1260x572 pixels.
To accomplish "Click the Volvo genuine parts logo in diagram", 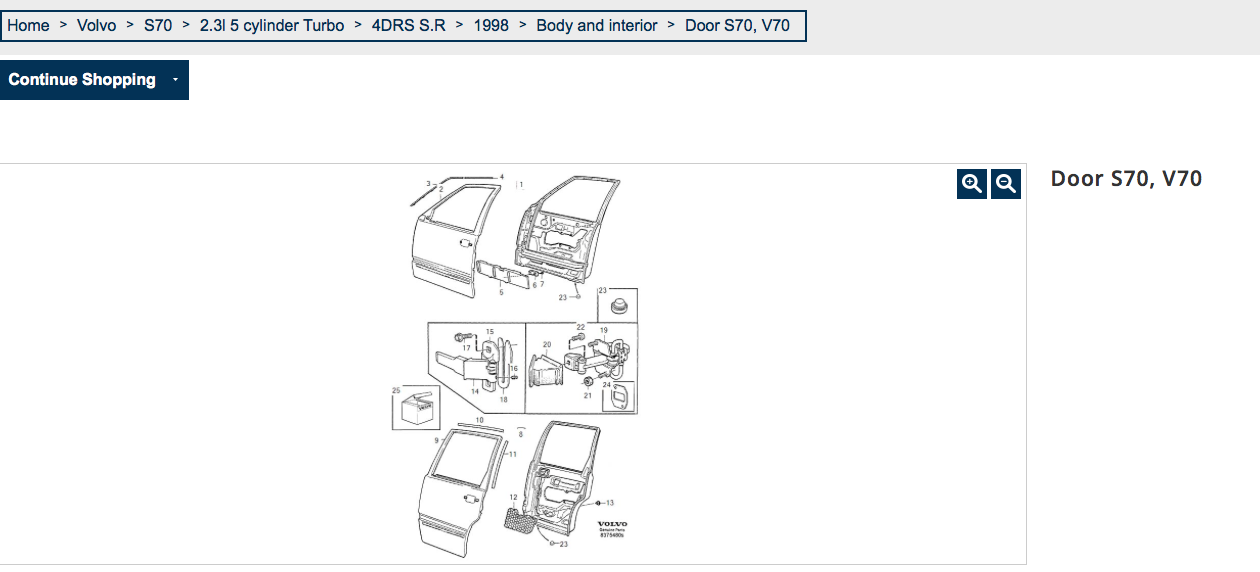I will coord(612,530).
